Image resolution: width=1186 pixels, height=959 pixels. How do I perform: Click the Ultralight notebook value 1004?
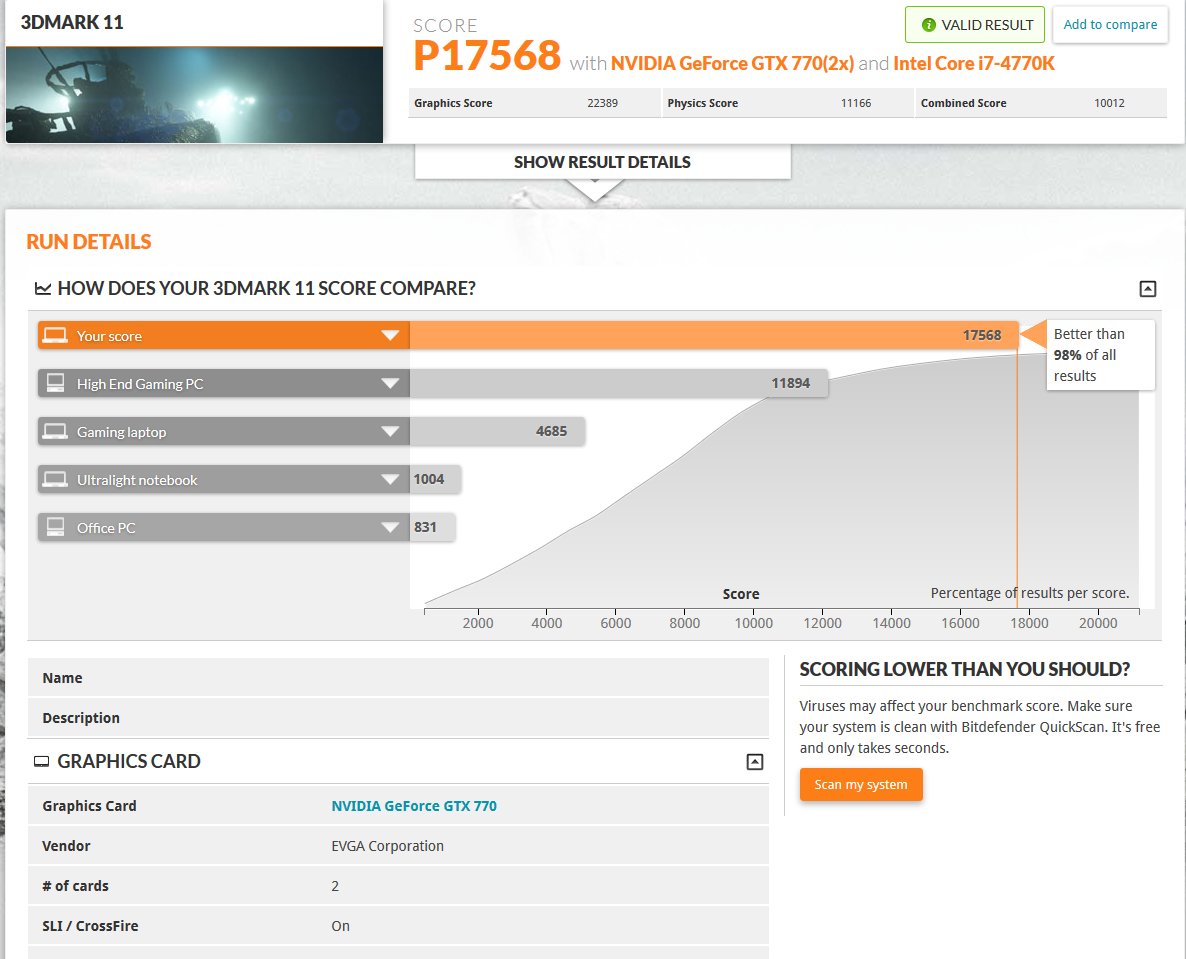(x=429, y=479)
